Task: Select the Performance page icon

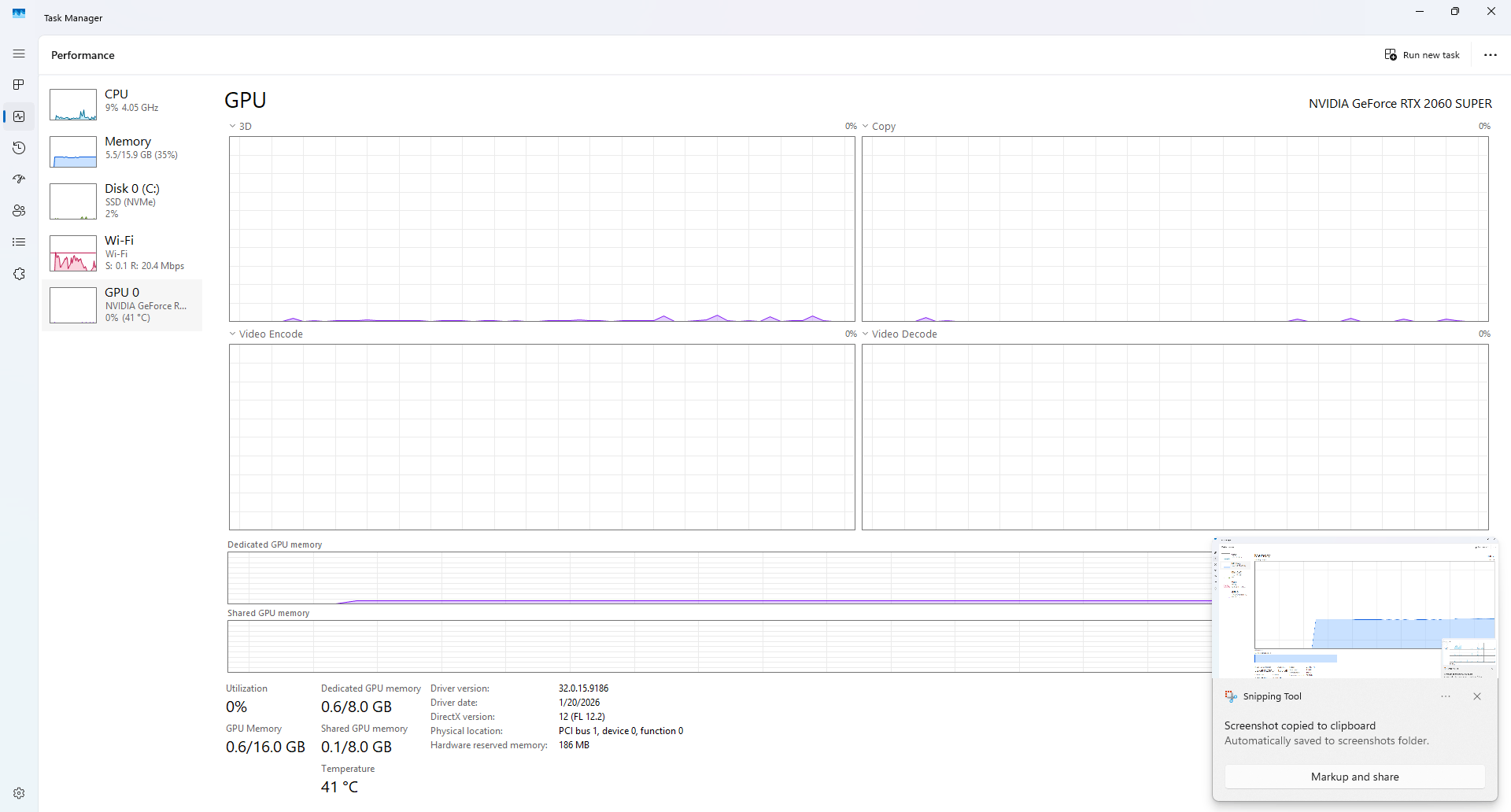Action: 19,116
